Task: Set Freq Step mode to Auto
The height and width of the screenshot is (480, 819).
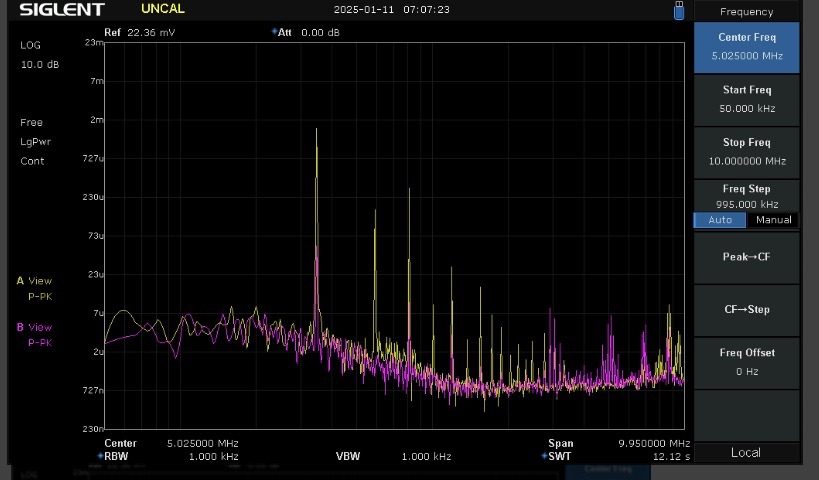Action: pyautogui.click(x=720, y=220)
